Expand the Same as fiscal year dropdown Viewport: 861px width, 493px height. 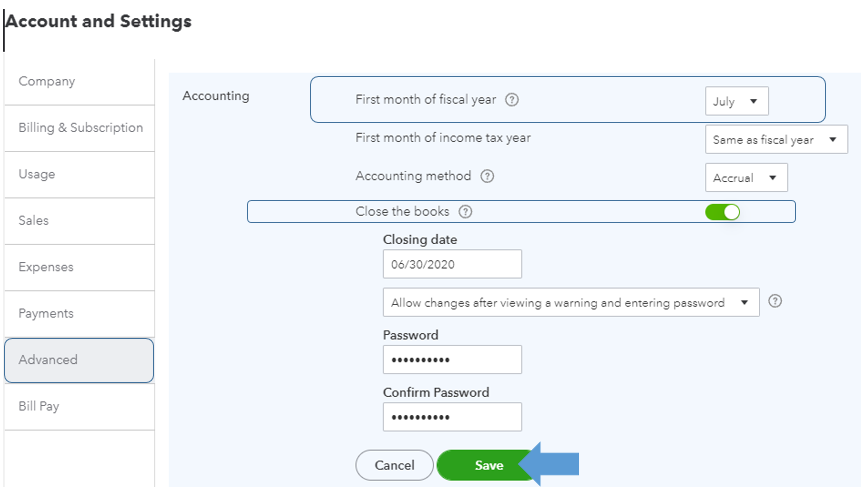(776, 140)
